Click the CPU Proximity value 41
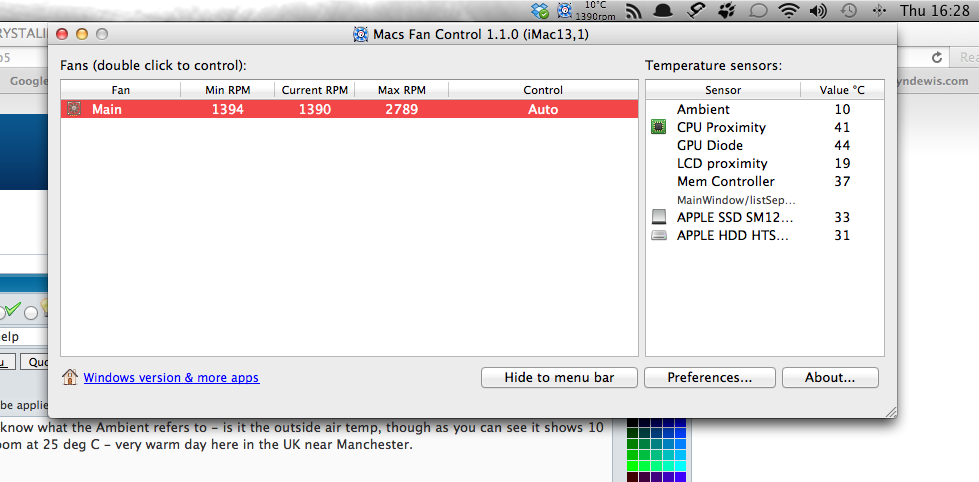979x482 pixels. pyautogui.click(x=842, y=127)
